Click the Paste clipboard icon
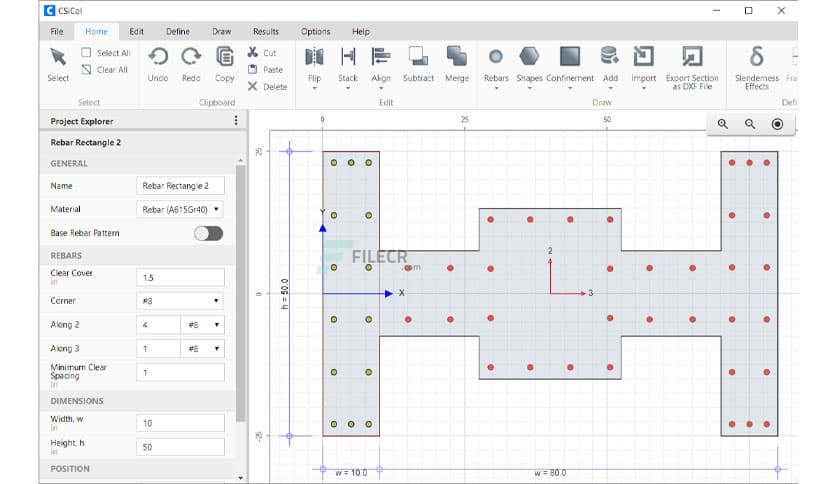Viewport: 836px width, 484px height. pyautogui.click(x=253, y=69)
